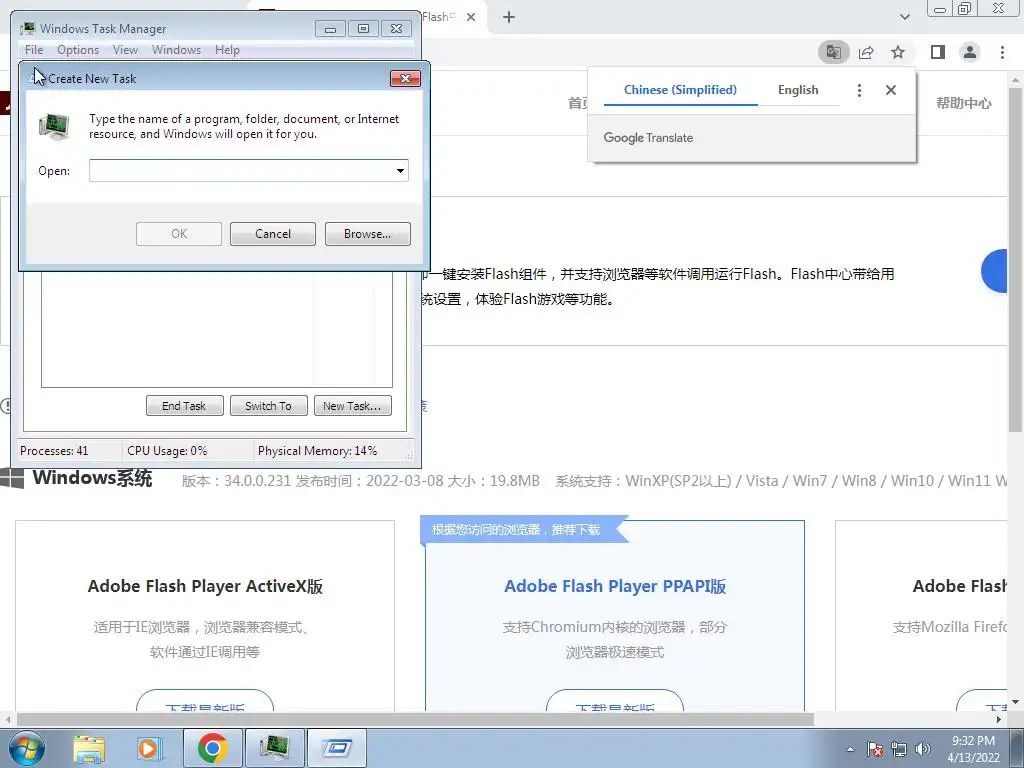The image size is (1024, 768).
Task: Select English translate tab
Action: point(798,90)
